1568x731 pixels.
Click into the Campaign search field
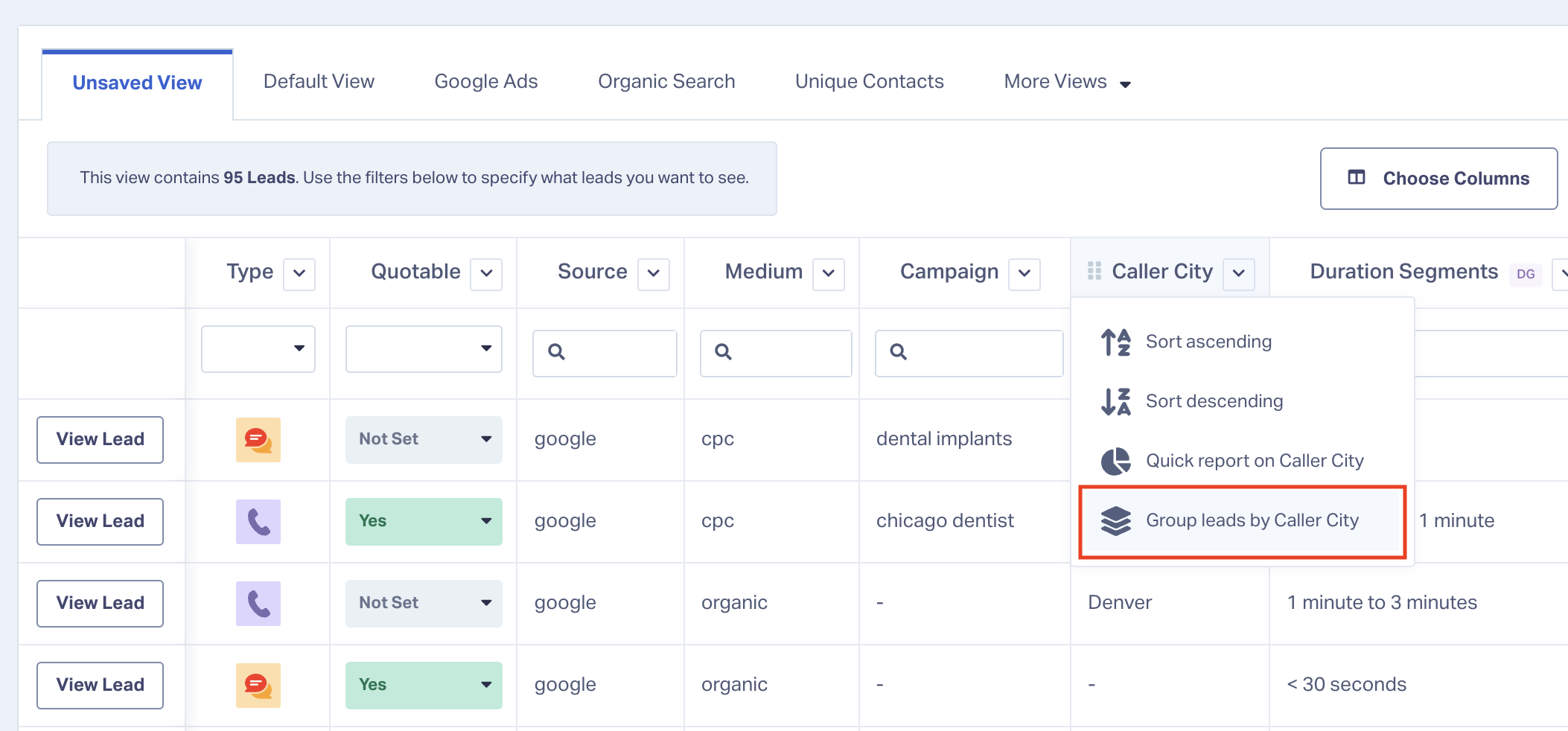[x=969, y=353]
